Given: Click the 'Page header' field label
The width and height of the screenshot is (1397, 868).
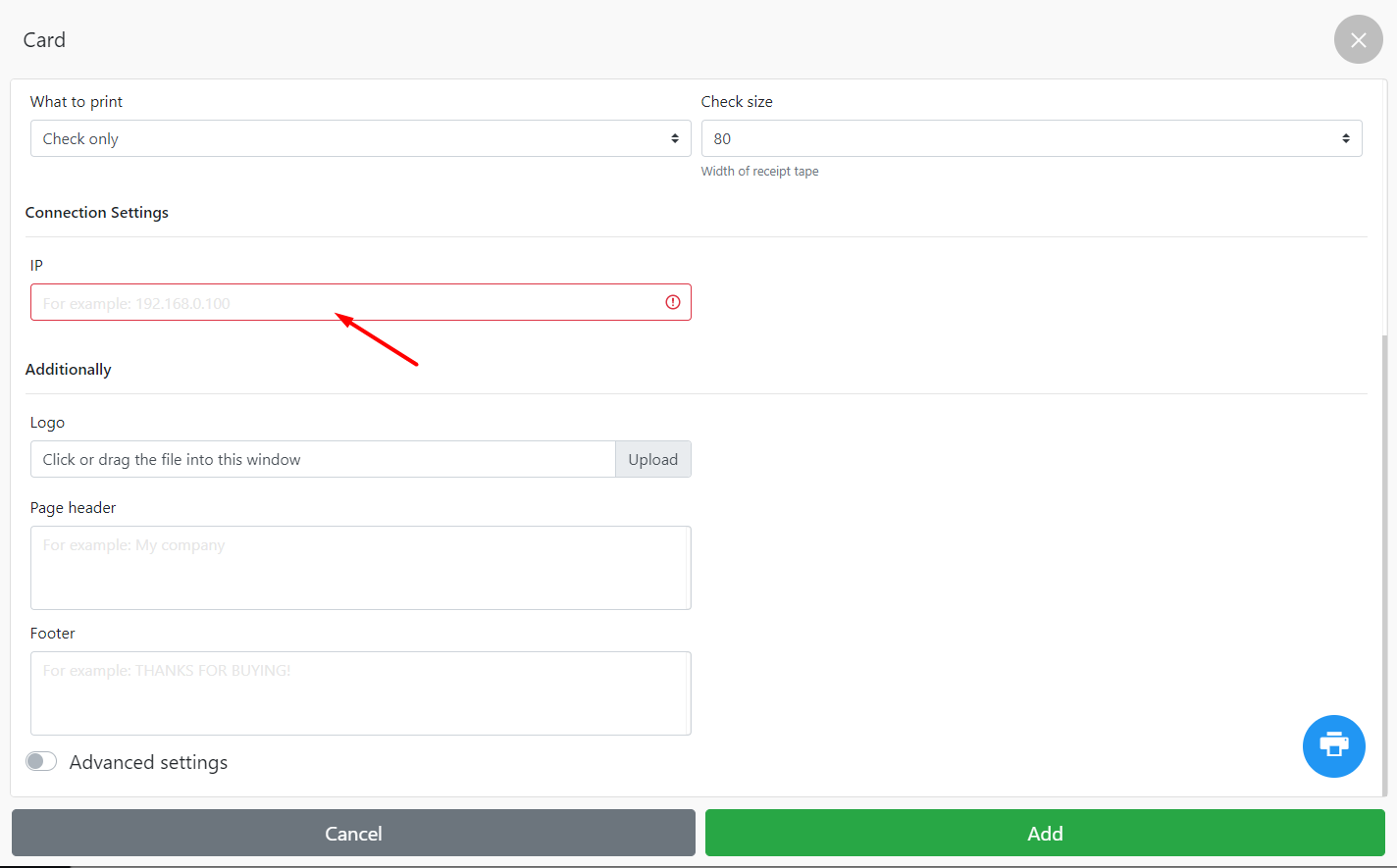Looking at the screenshot, I should (x=74, y=508).
